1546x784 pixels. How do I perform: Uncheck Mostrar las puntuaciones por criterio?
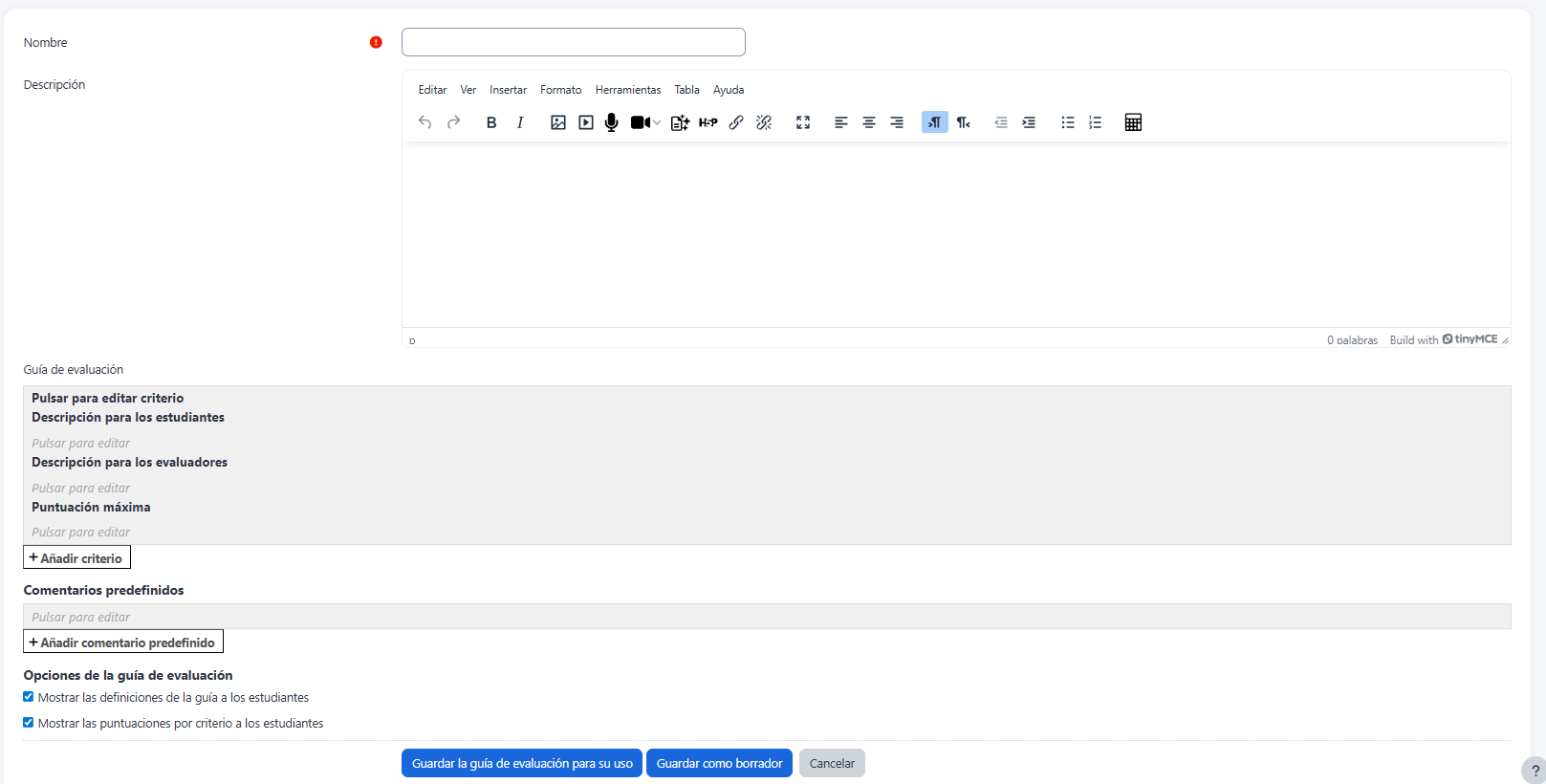click(29, 723)
